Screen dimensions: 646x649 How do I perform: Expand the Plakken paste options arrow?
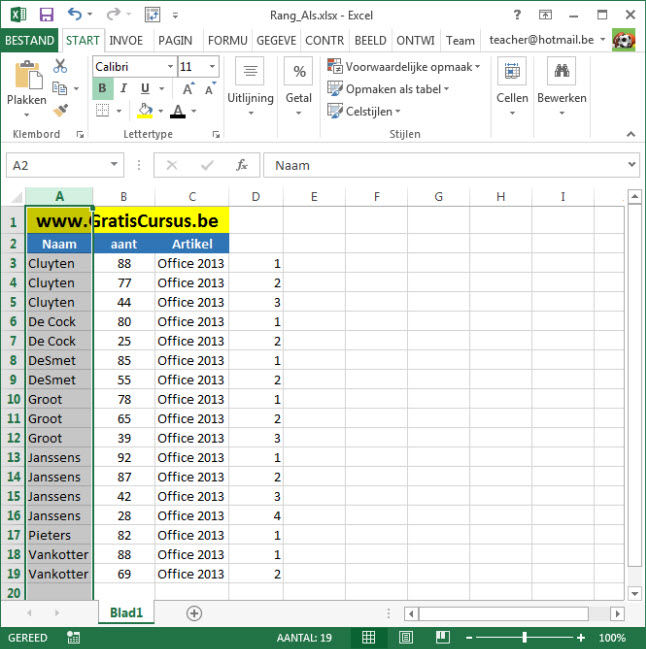(x=26, y=114)
